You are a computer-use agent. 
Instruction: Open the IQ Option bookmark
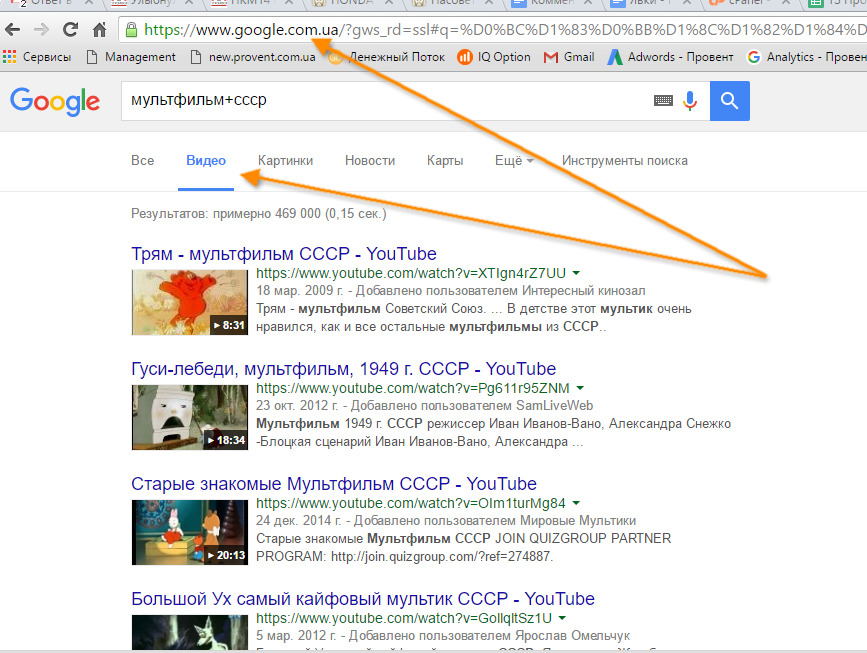pyautogui.click(x=494, y=56)
